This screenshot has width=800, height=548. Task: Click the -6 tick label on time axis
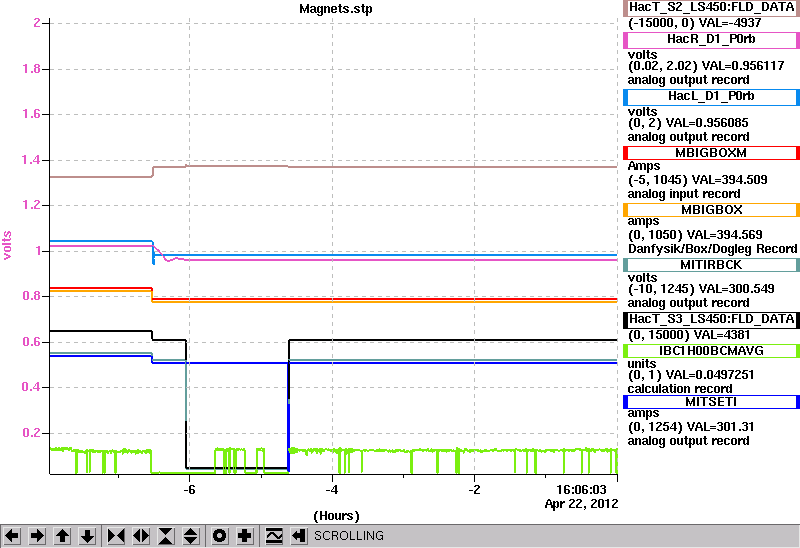189,490
